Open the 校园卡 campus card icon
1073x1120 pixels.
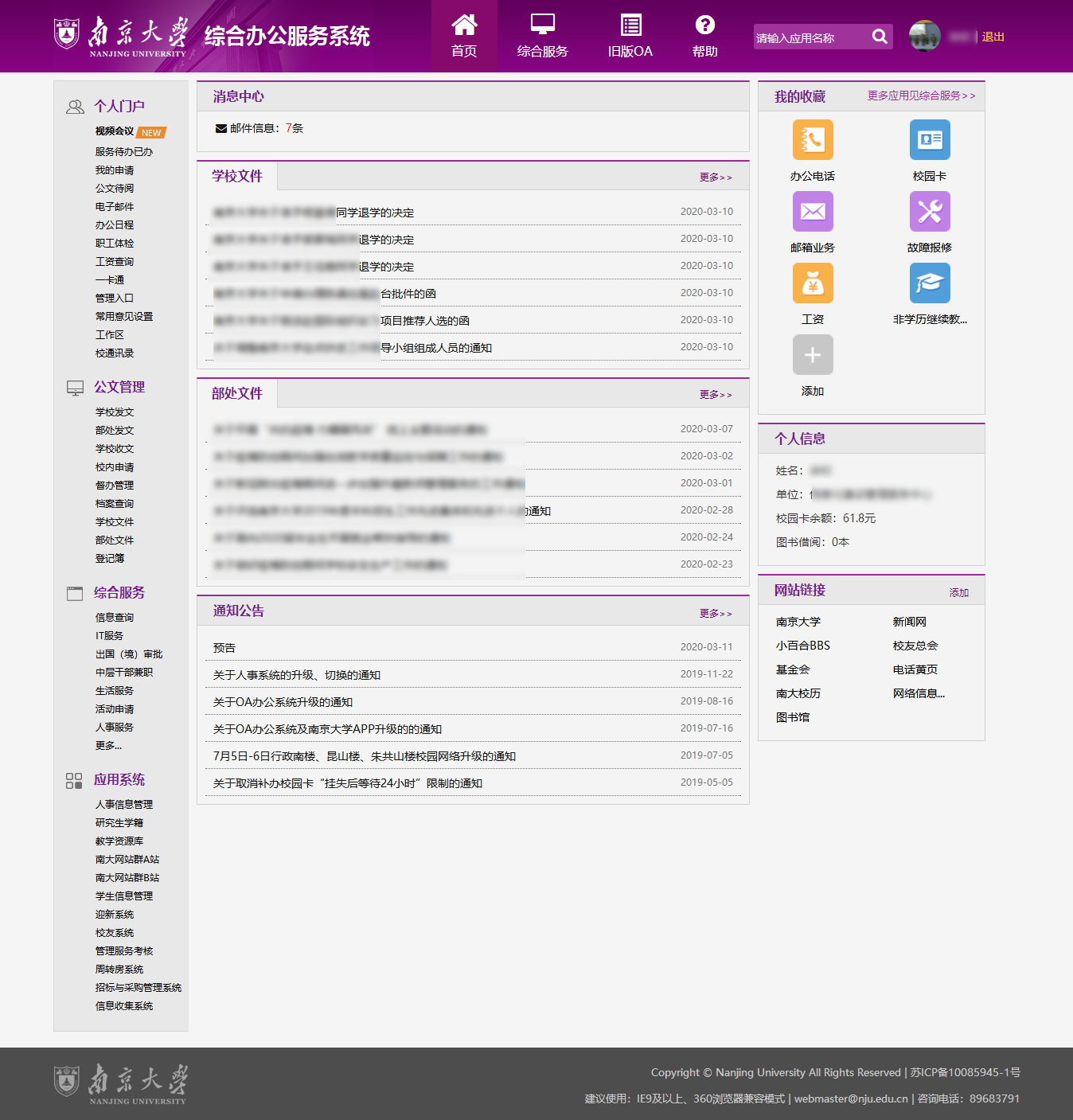(x=929, y=140)
